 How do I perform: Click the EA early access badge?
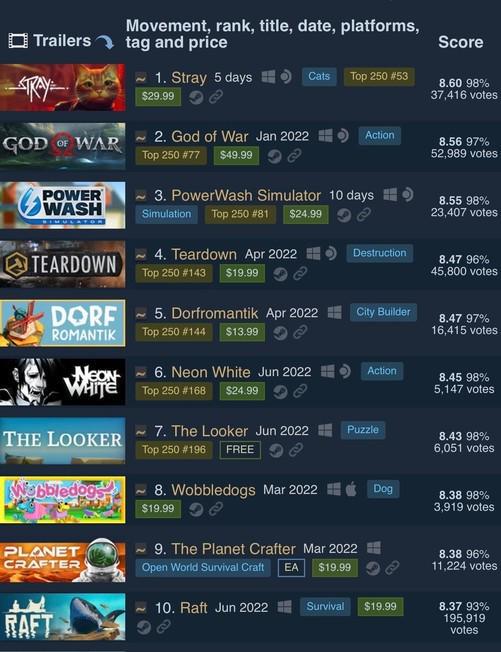click(291, 568)
